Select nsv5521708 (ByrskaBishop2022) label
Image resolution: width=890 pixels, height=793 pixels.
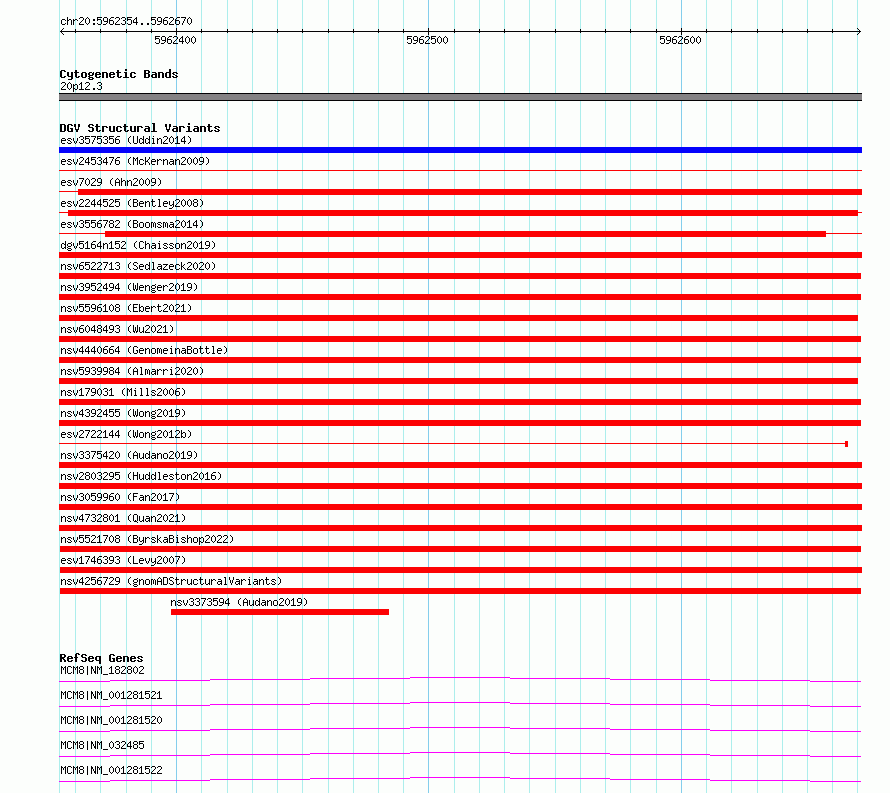pos(147,539)
